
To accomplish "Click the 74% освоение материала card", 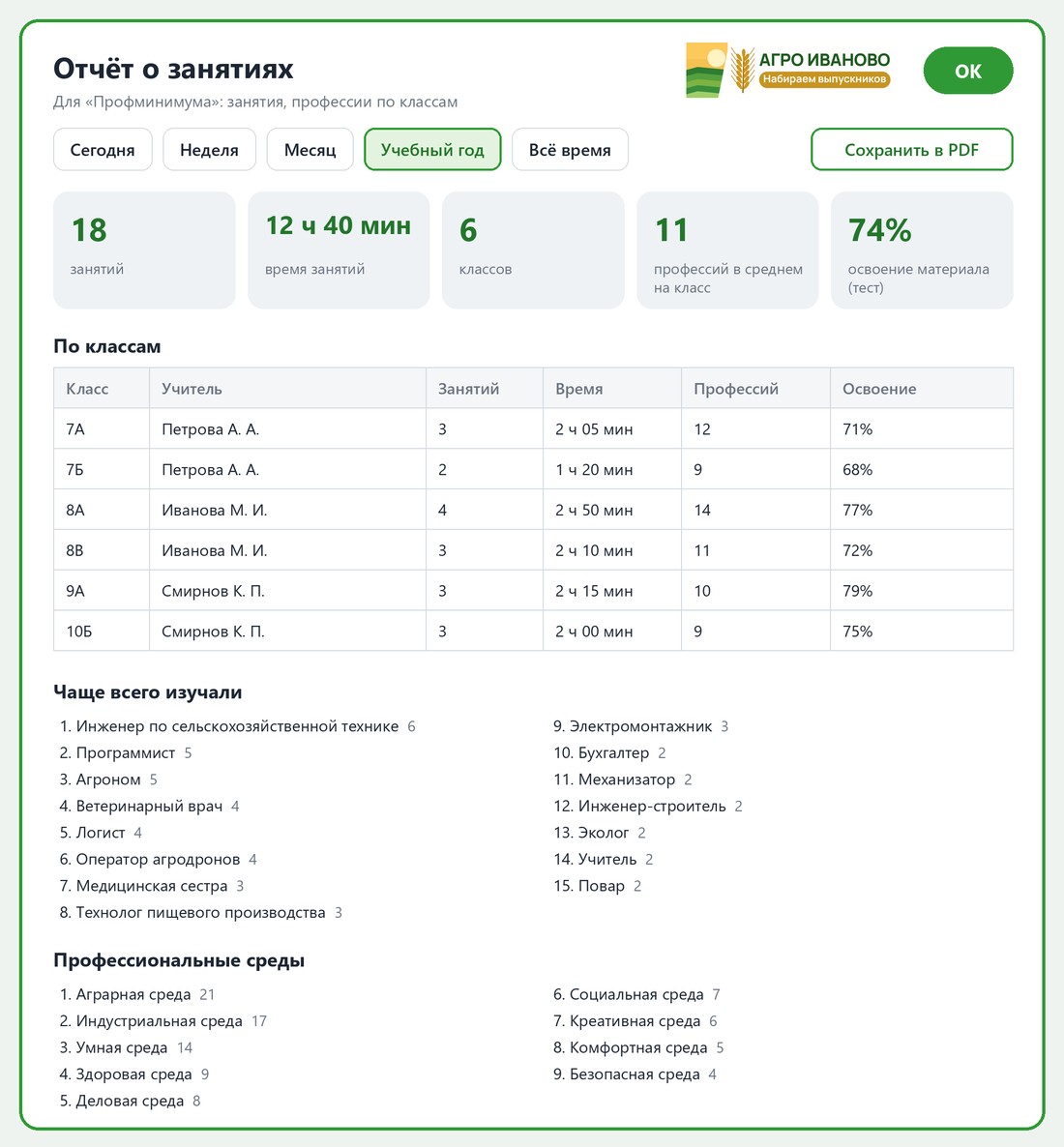I will click(x=922, y=250).
